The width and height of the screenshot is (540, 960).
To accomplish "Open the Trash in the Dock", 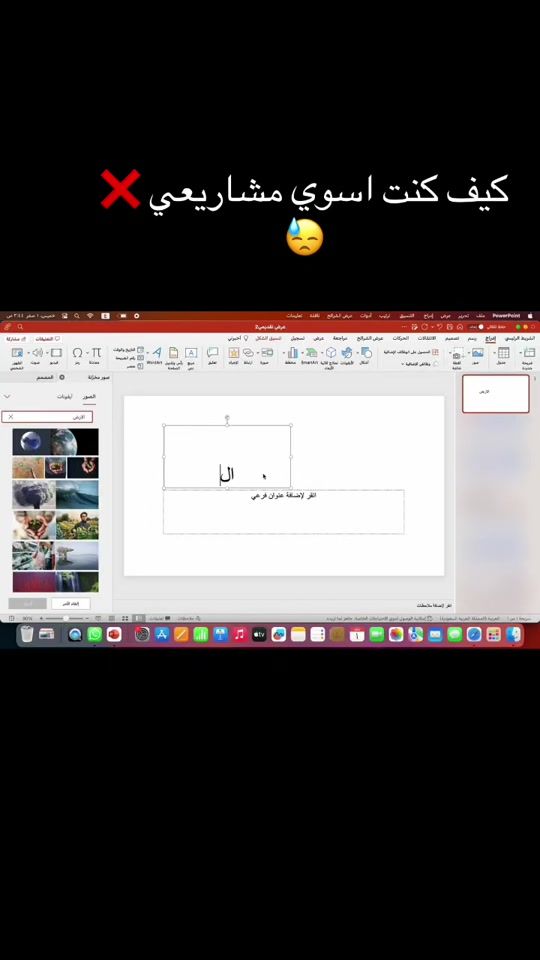I will pyautogui.click(x=27, y=634).
